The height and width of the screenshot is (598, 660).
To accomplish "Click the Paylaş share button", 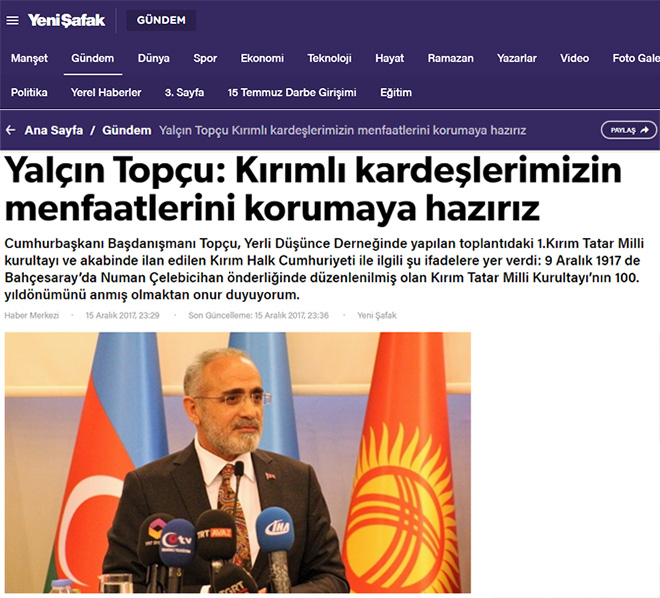I will point(629,130).
